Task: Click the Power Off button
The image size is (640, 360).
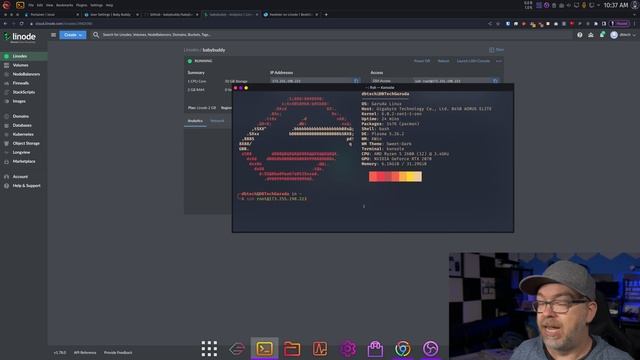Action: [x=422, y=61]
